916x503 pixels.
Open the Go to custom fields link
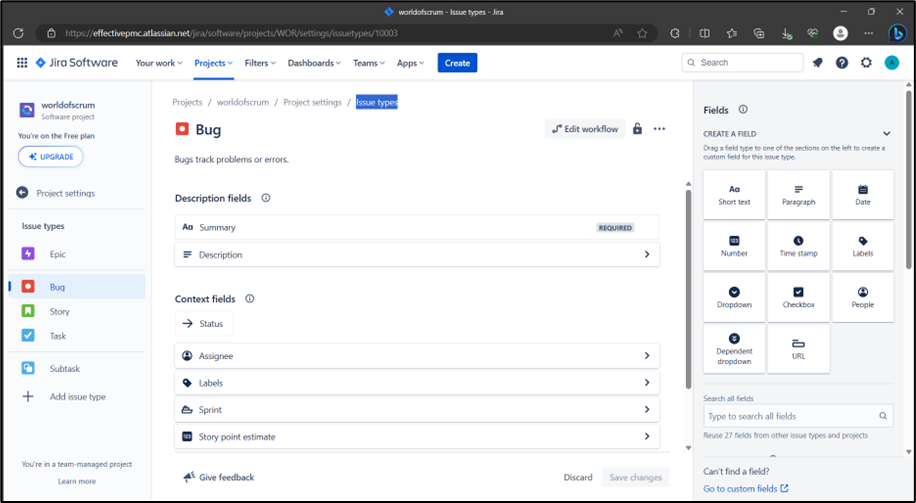(745, 488)
